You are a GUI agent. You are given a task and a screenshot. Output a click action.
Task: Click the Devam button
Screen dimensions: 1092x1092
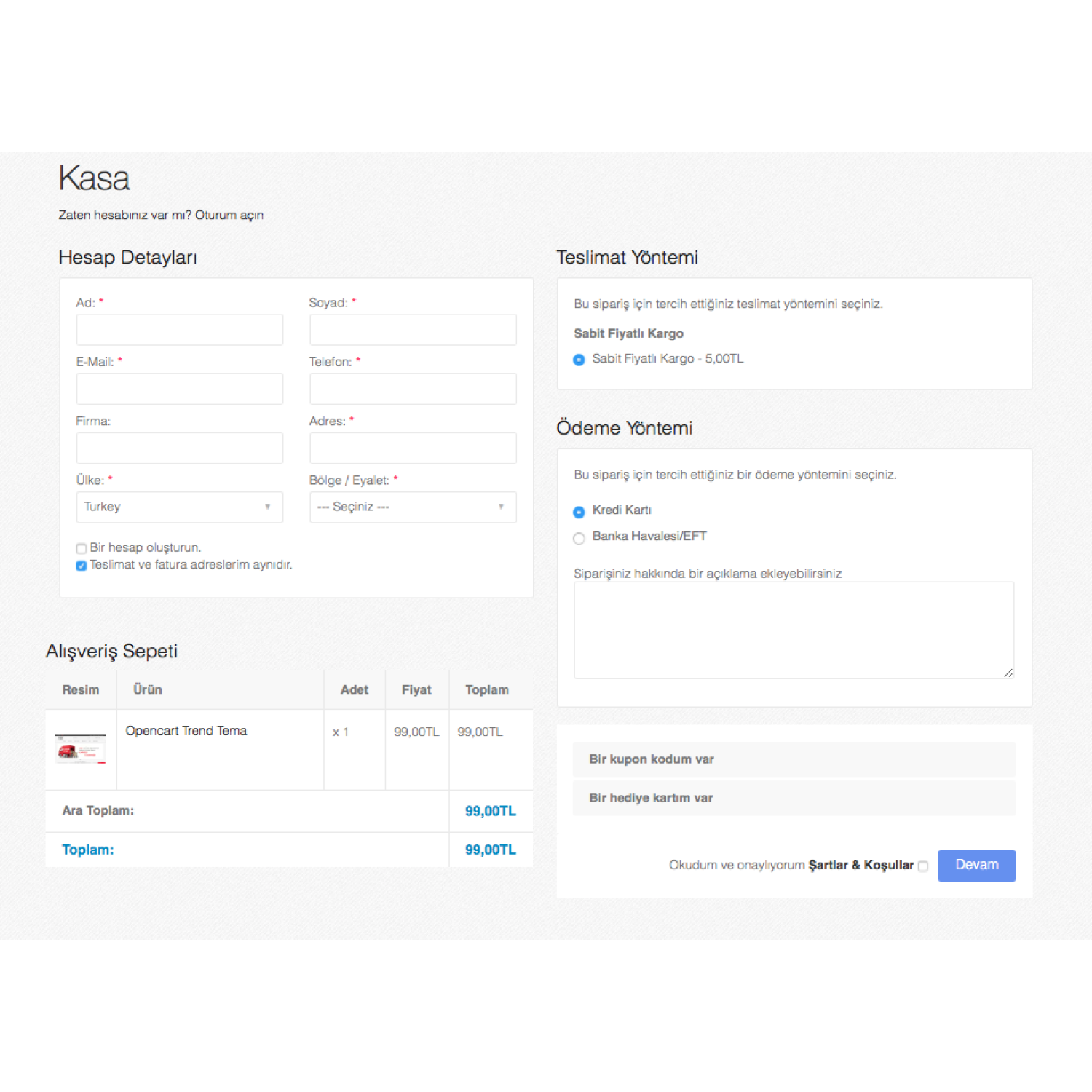coord(976,866)
